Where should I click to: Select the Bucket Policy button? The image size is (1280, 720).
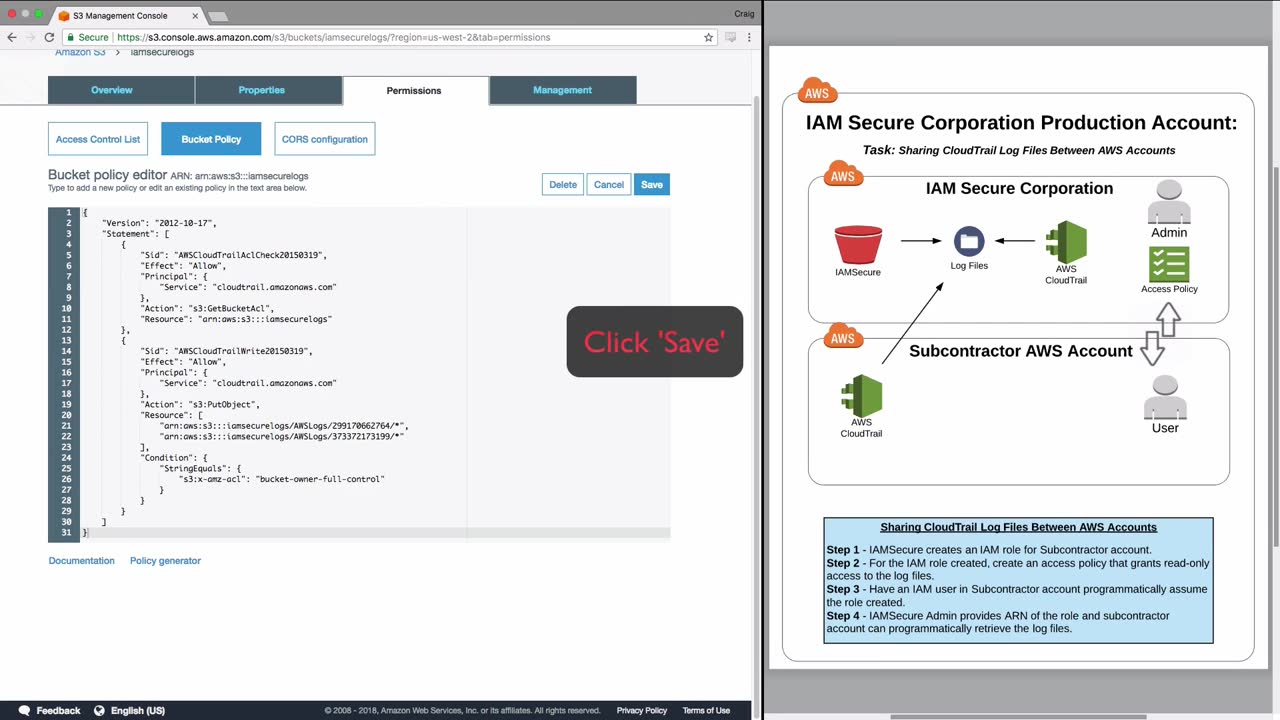coord(211,139)
